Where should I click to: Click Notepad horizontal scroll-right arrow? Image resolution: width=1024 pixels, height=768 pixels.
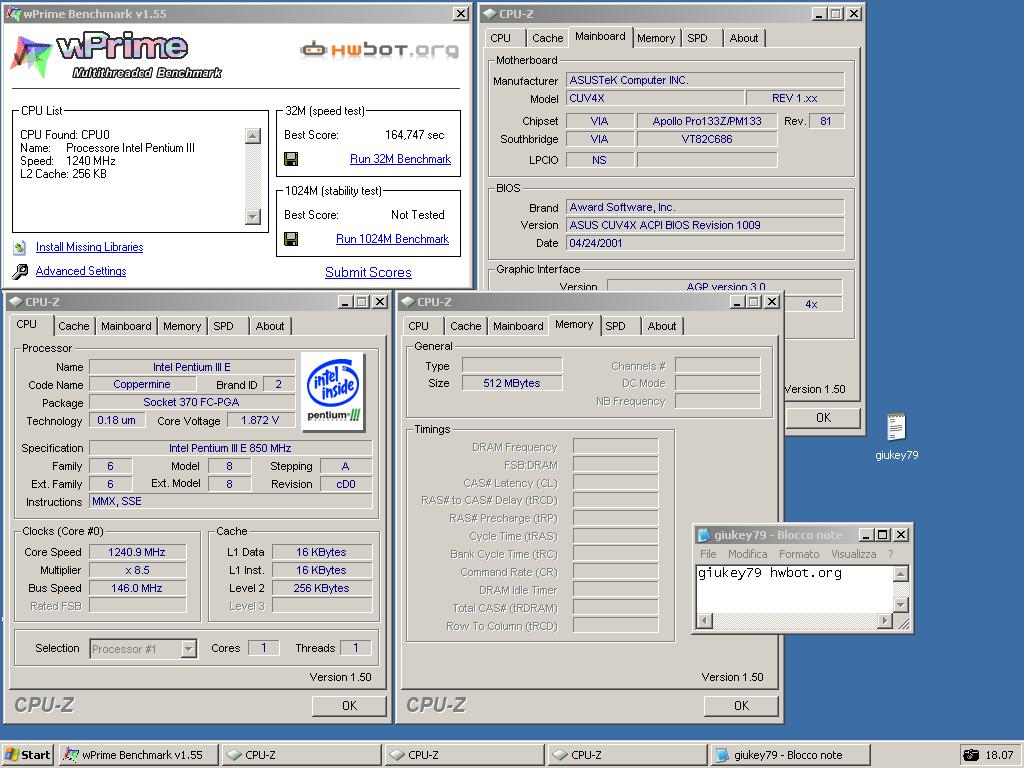point(884,620)
